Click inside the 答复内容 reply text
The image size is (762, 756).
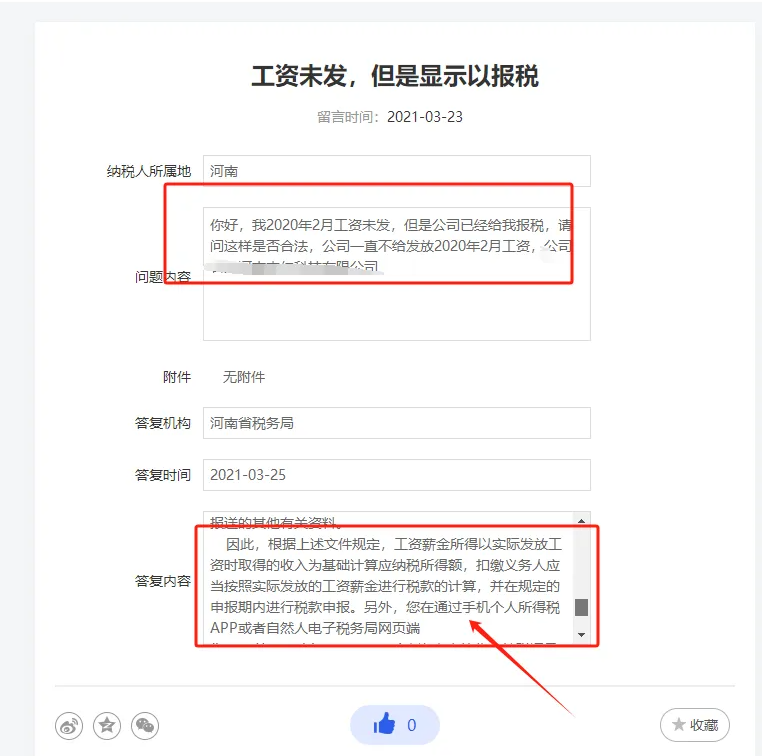[388, 578]
